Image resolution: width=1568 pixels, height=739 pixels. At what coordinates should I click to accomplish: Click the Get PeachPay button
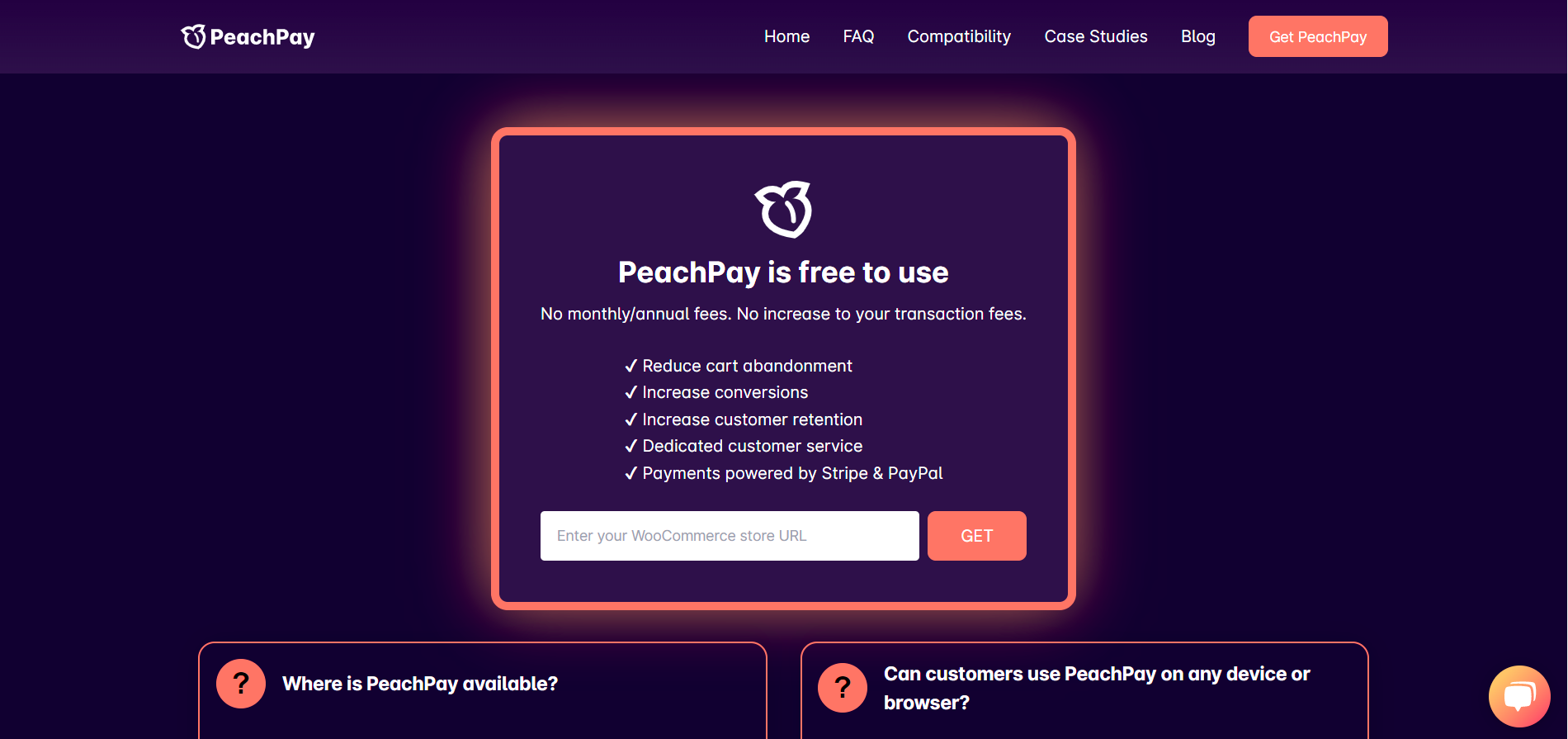[x=1318, y=36]
